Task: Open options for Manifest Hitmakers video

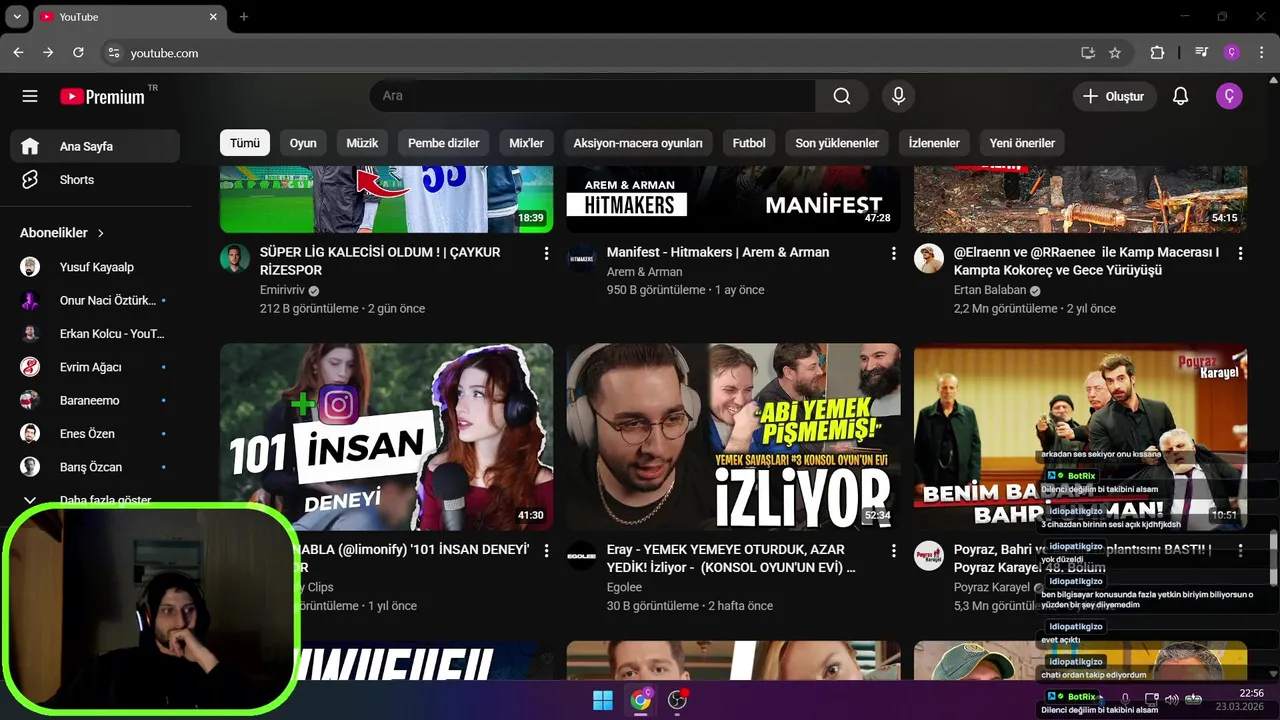Action: click(x=893, y=254)
